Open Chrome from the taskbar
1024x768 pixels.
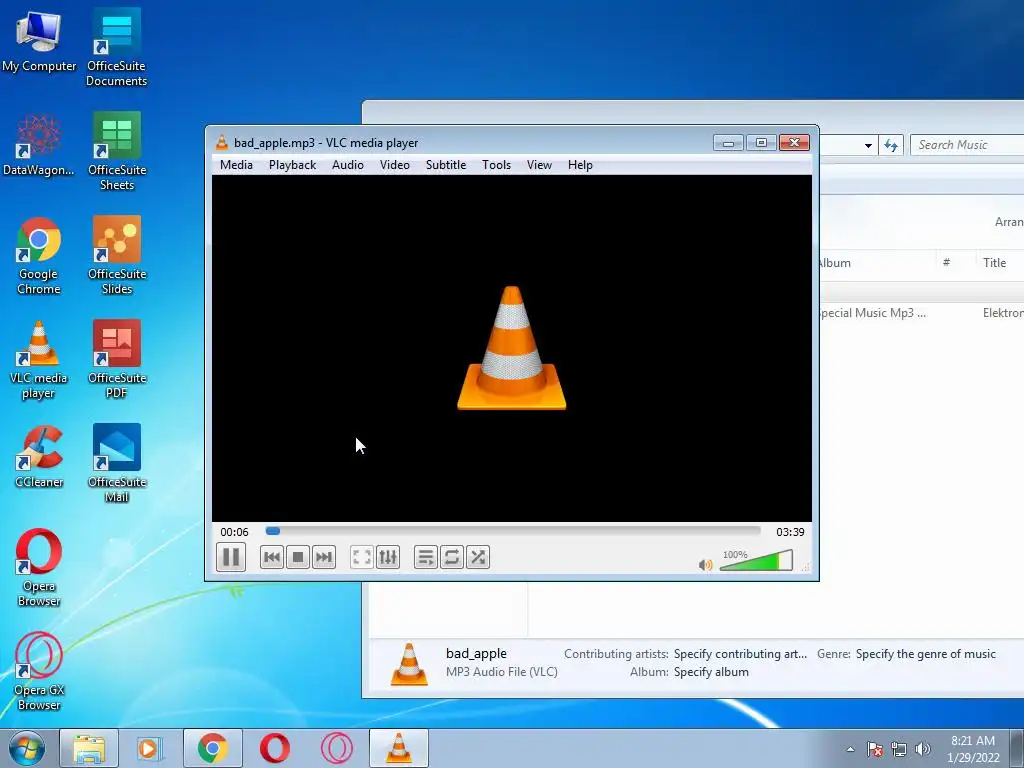pyautogui.click(x=212, y=748)
